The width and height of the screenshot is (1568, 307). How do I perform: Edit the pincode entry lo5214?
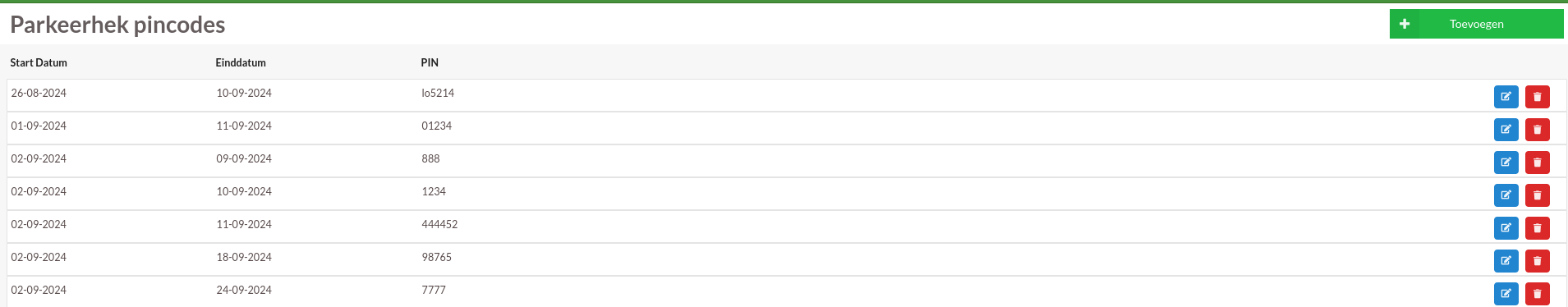[x=1506, y=97]
